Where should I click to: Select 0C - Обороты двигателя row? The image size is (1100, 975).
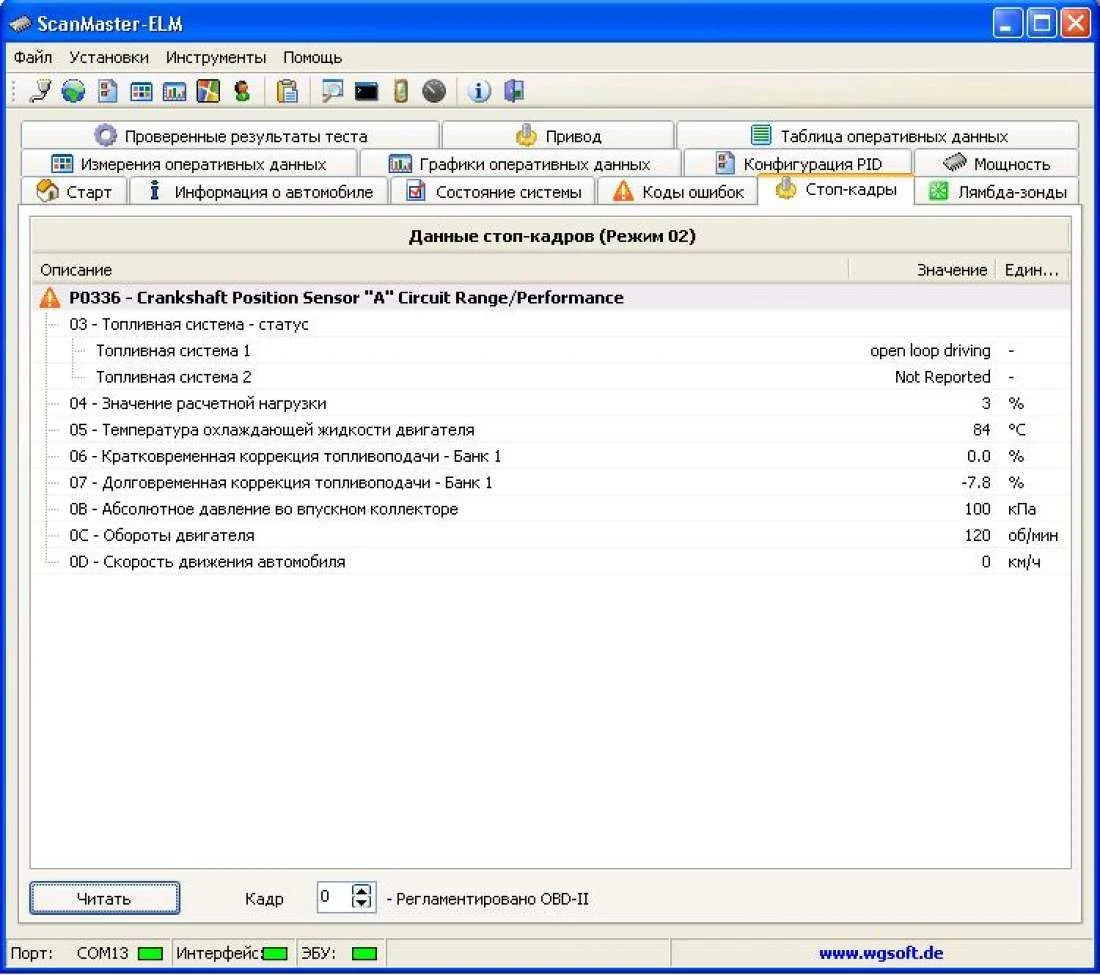pos(551,536)
